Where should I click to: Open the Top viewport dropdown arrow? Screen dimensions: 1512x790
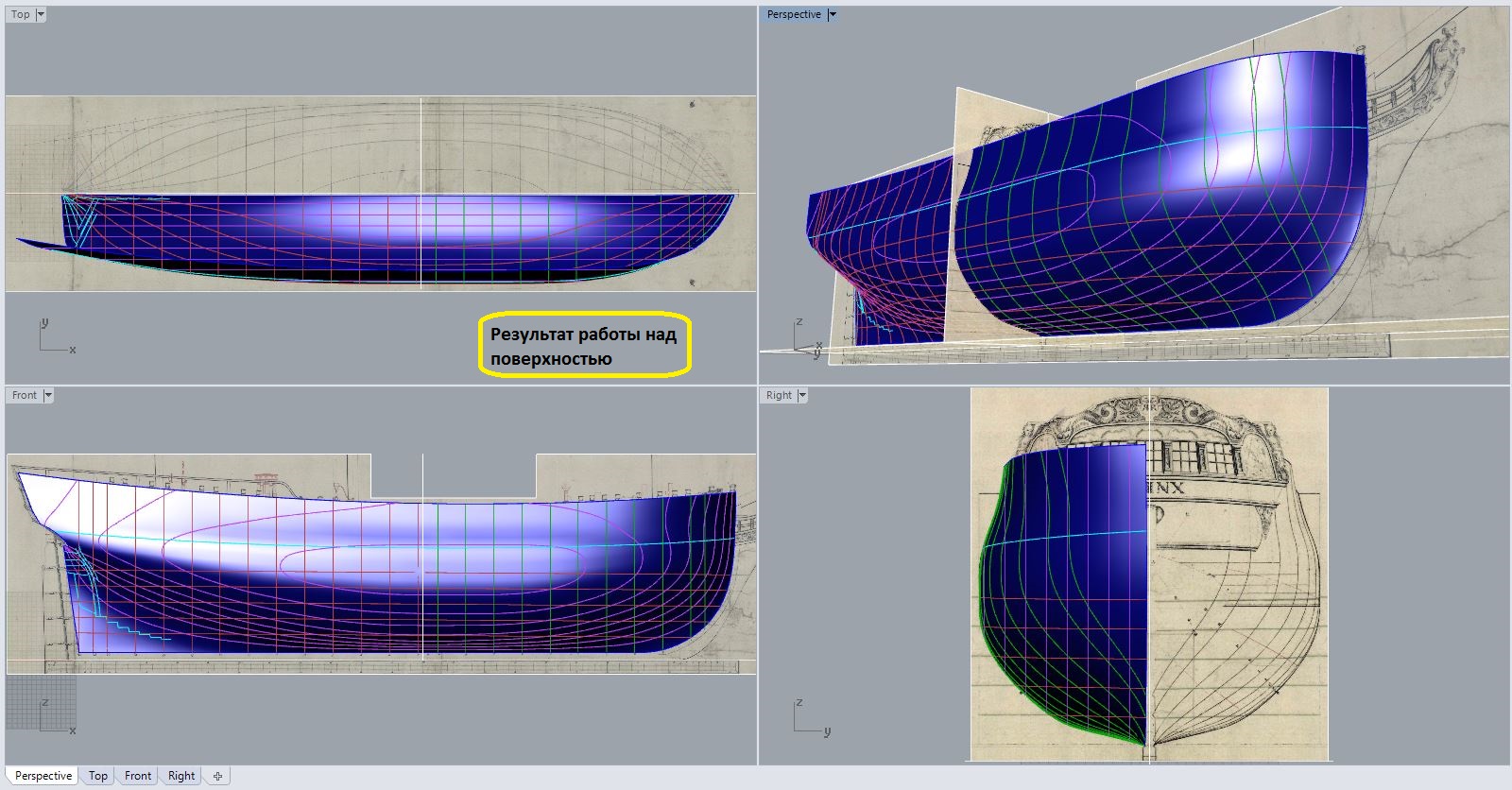(x=41, y=15)
